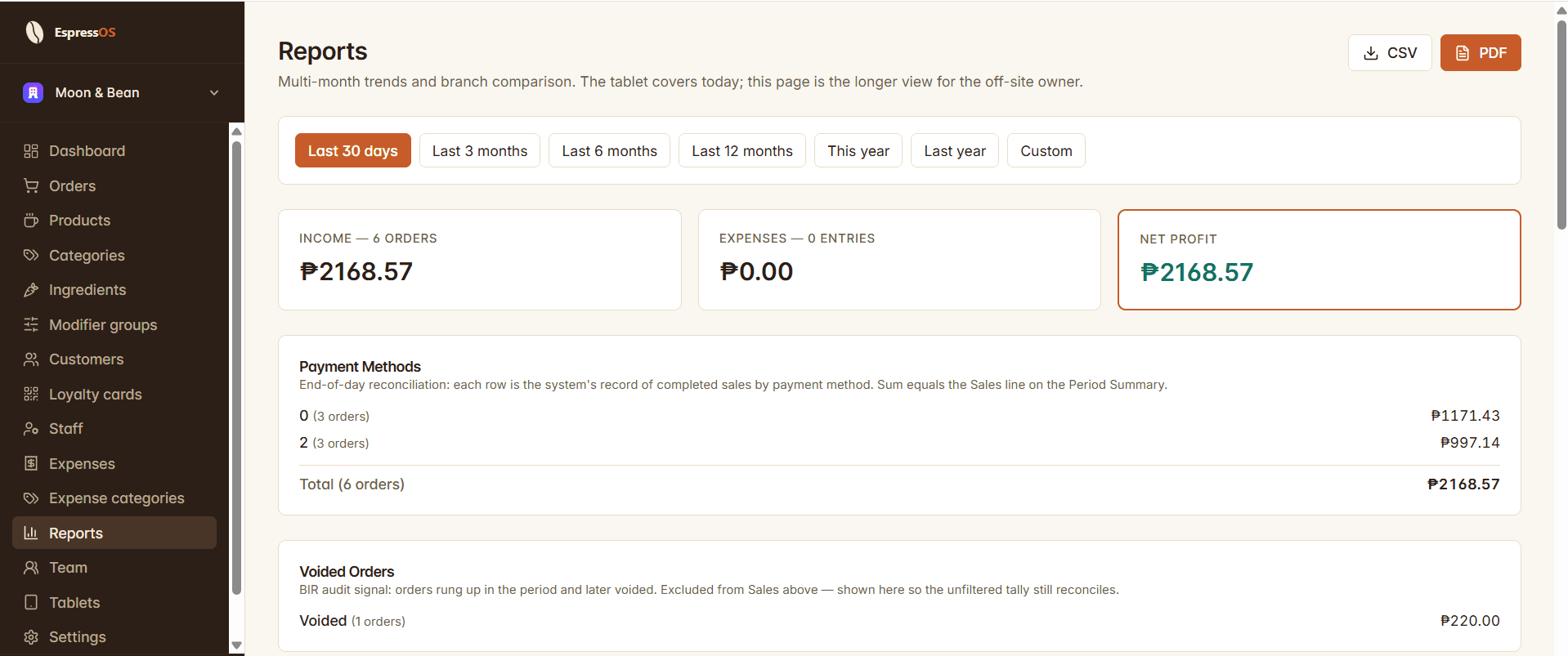1568x656 pixels.
Task: Click the Income 6 orders card
Action: coord(480,260)
